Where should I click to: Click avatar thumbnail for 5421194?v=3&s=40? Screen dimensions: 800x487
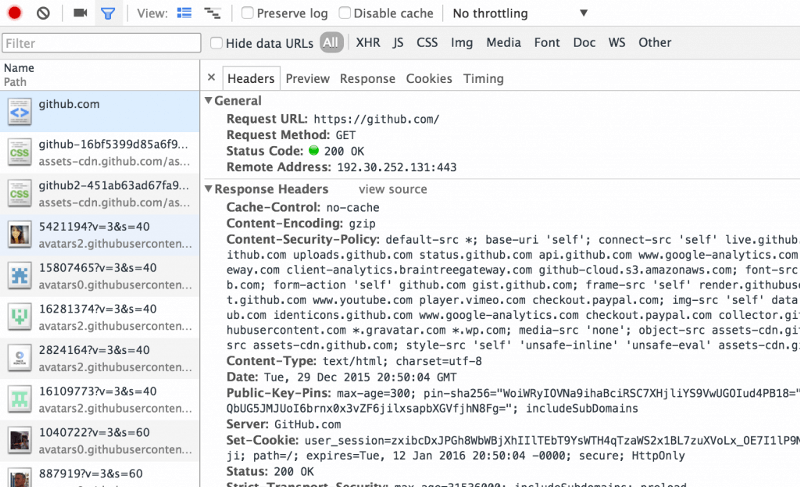click(x=19, y=235)
